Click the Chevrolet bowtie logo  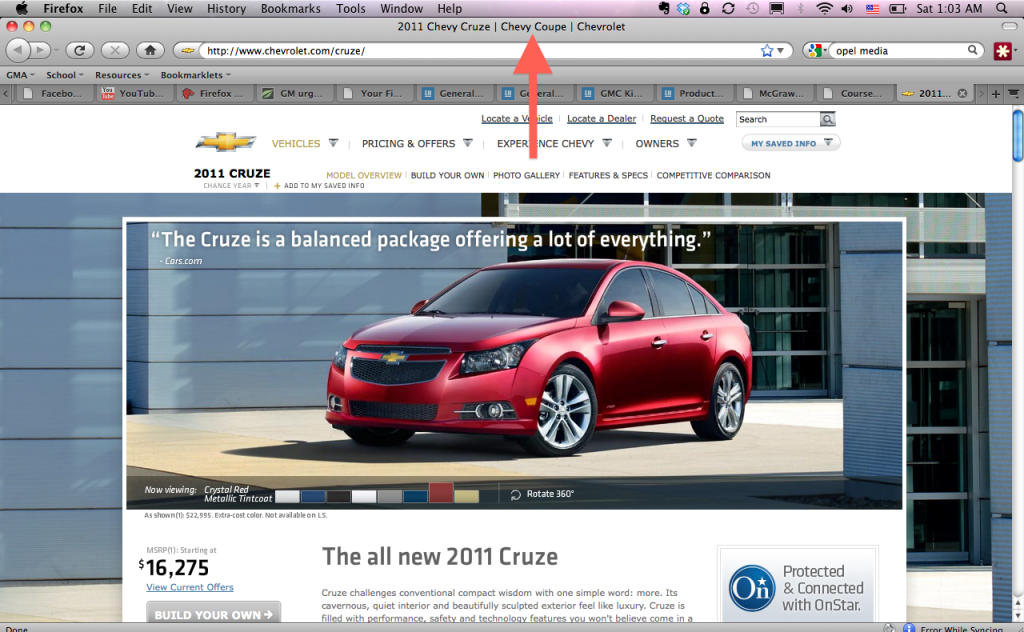click(226, 142)
